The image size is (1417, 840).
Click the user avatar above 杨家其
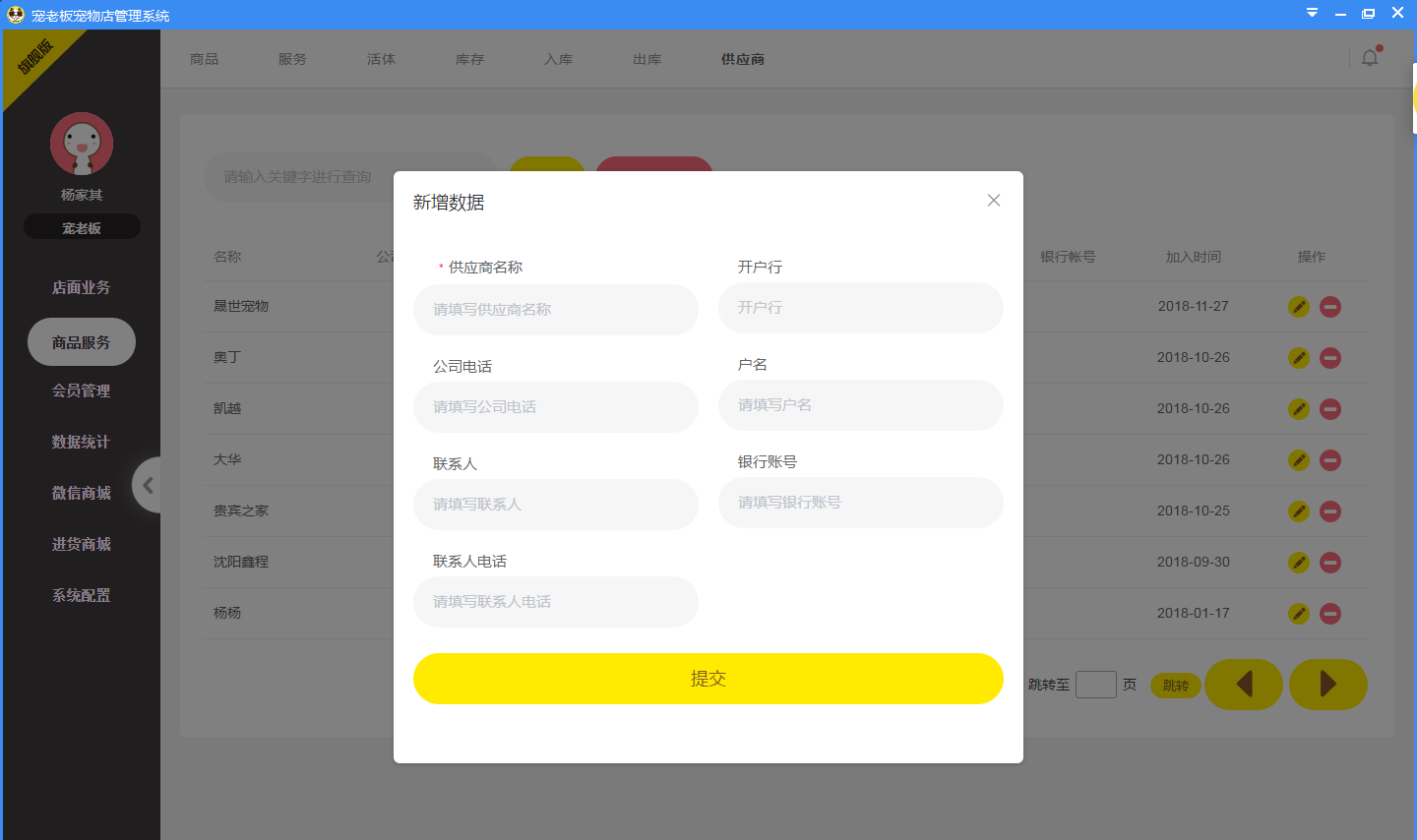click(81, 143)
